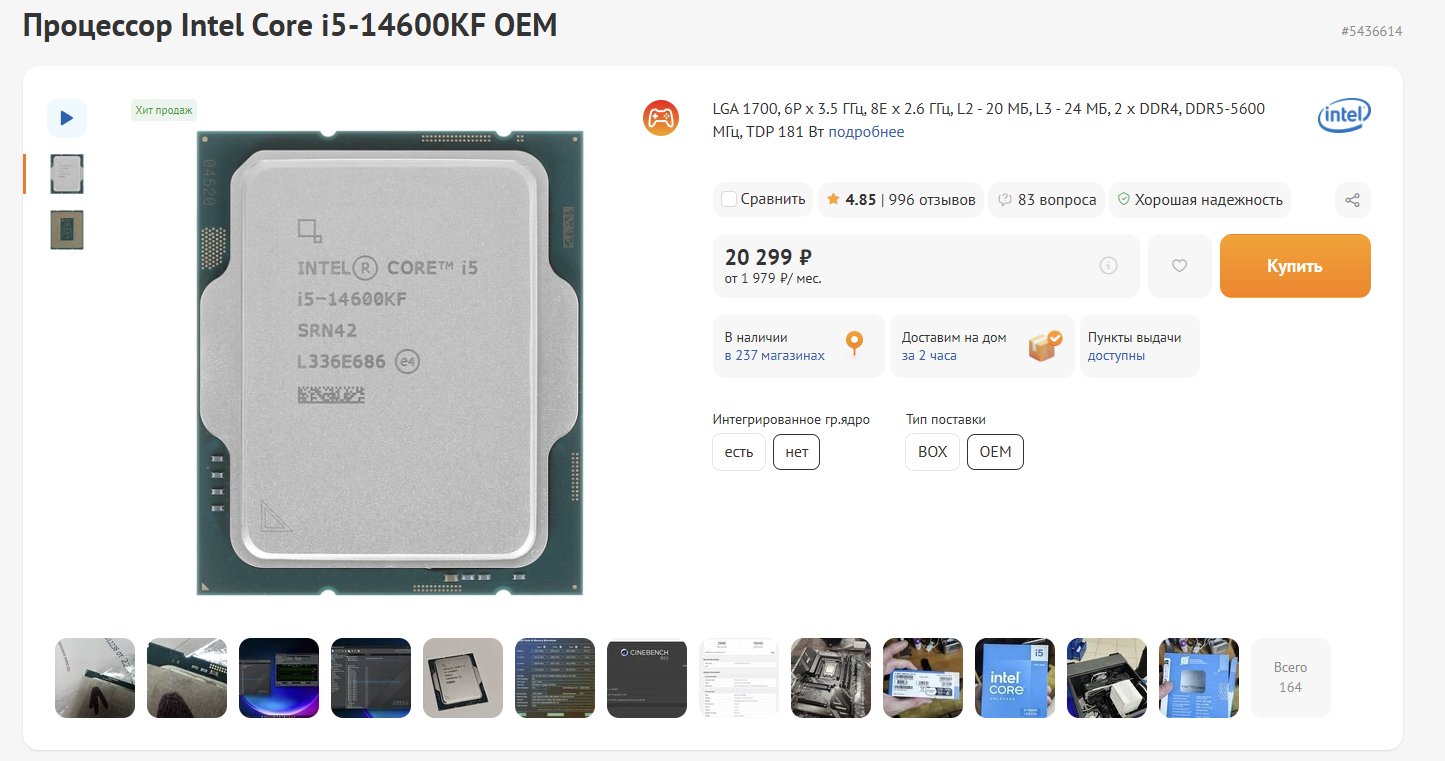The width and height of the screenshot is (1445, 761).
Task: Click the home delivery box icon
Action: (1046, 346)
